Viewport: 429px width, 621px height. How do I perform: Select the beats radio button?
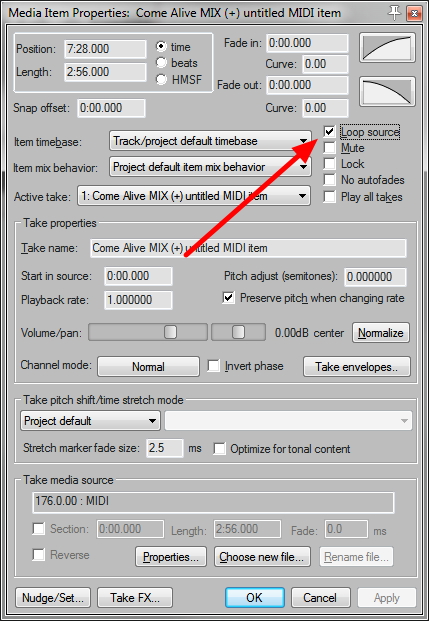click(161, 63)
